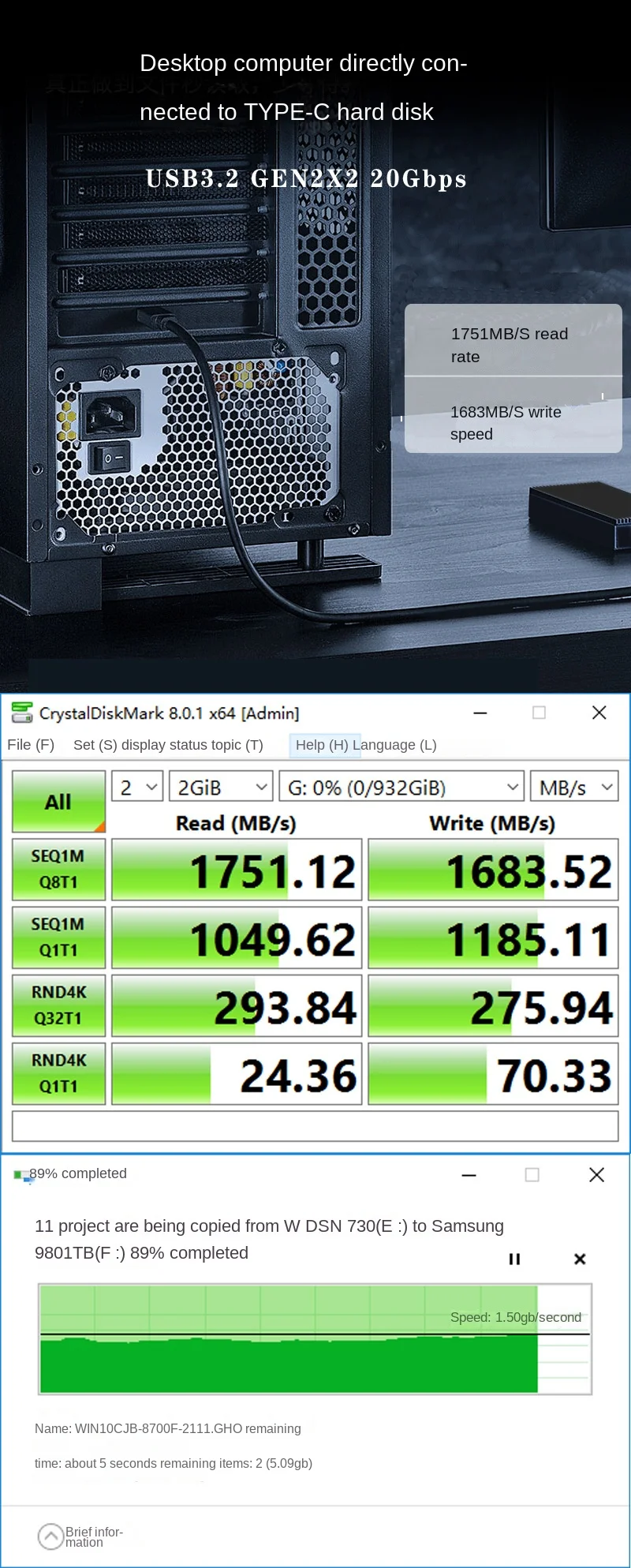Close the CrystalDiskMark window
Screen dimensions: 631x1568
point(599,713)
